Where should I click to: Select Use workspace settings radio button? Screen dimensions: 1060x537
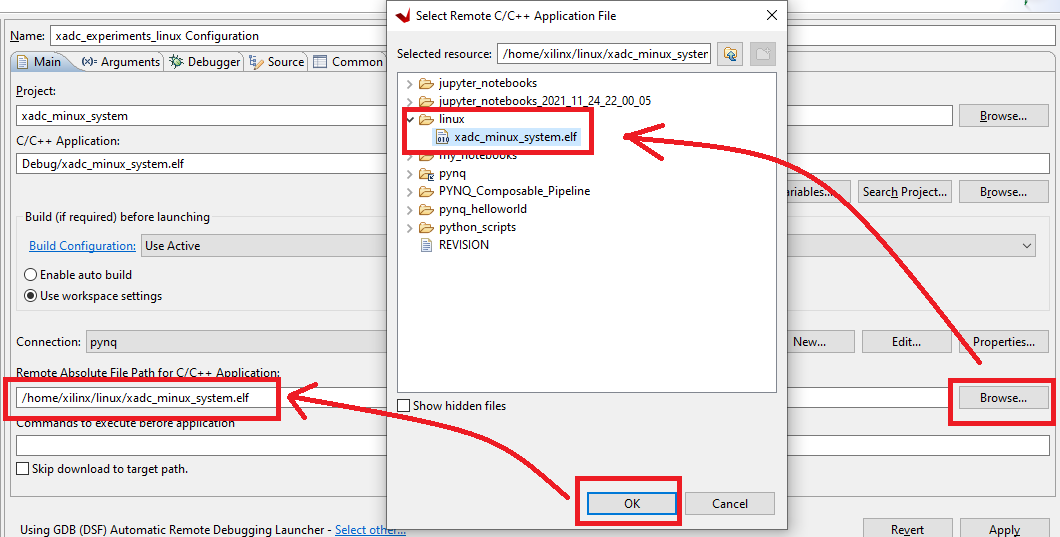30,296
